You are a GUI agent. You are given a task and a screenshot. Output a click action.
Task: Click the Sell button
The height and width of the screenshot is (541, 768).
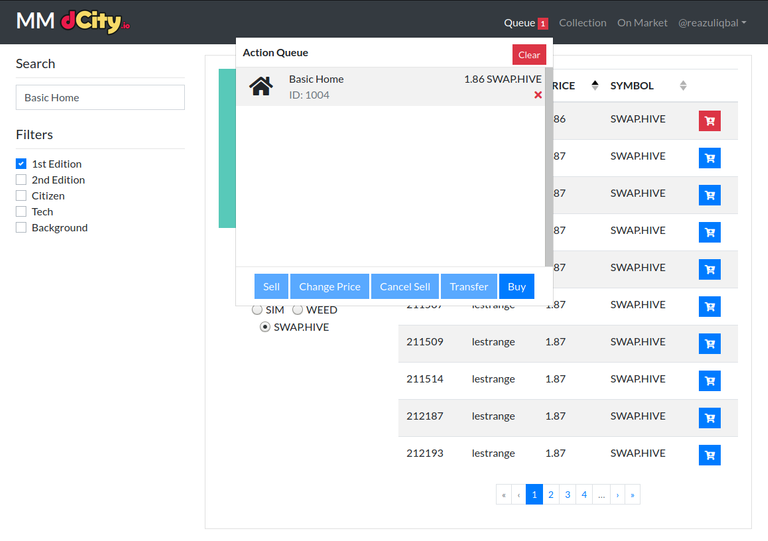(x=271, y=286)
